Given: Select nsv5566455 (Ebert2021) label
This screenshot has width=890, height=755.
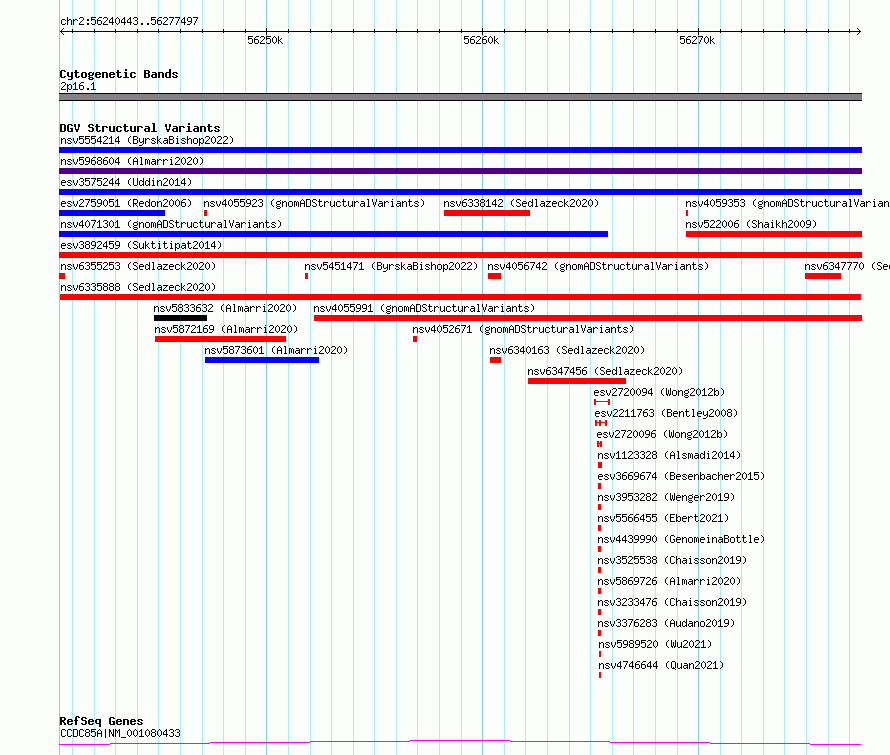Looking at the screenshot, I should pos(663,518).
